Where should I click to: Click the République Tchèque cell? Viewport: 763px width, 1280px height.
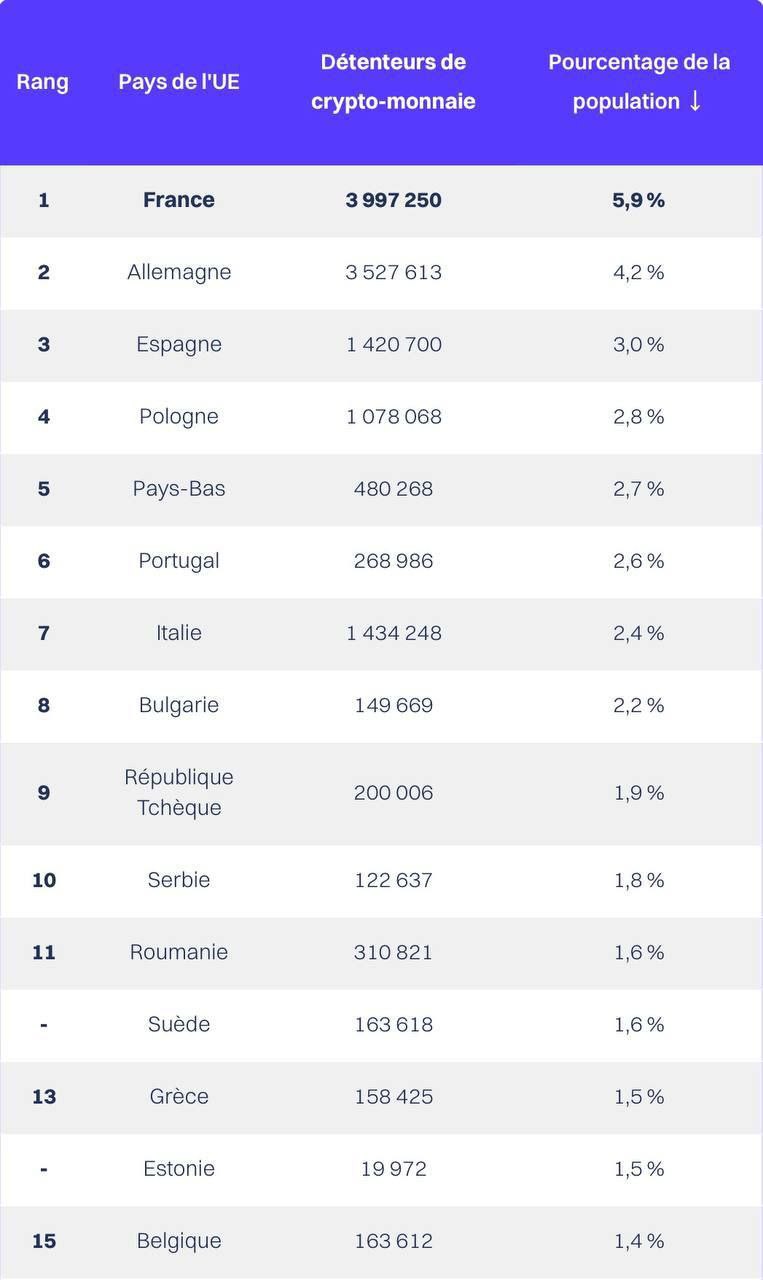click(x=179, y=792)
